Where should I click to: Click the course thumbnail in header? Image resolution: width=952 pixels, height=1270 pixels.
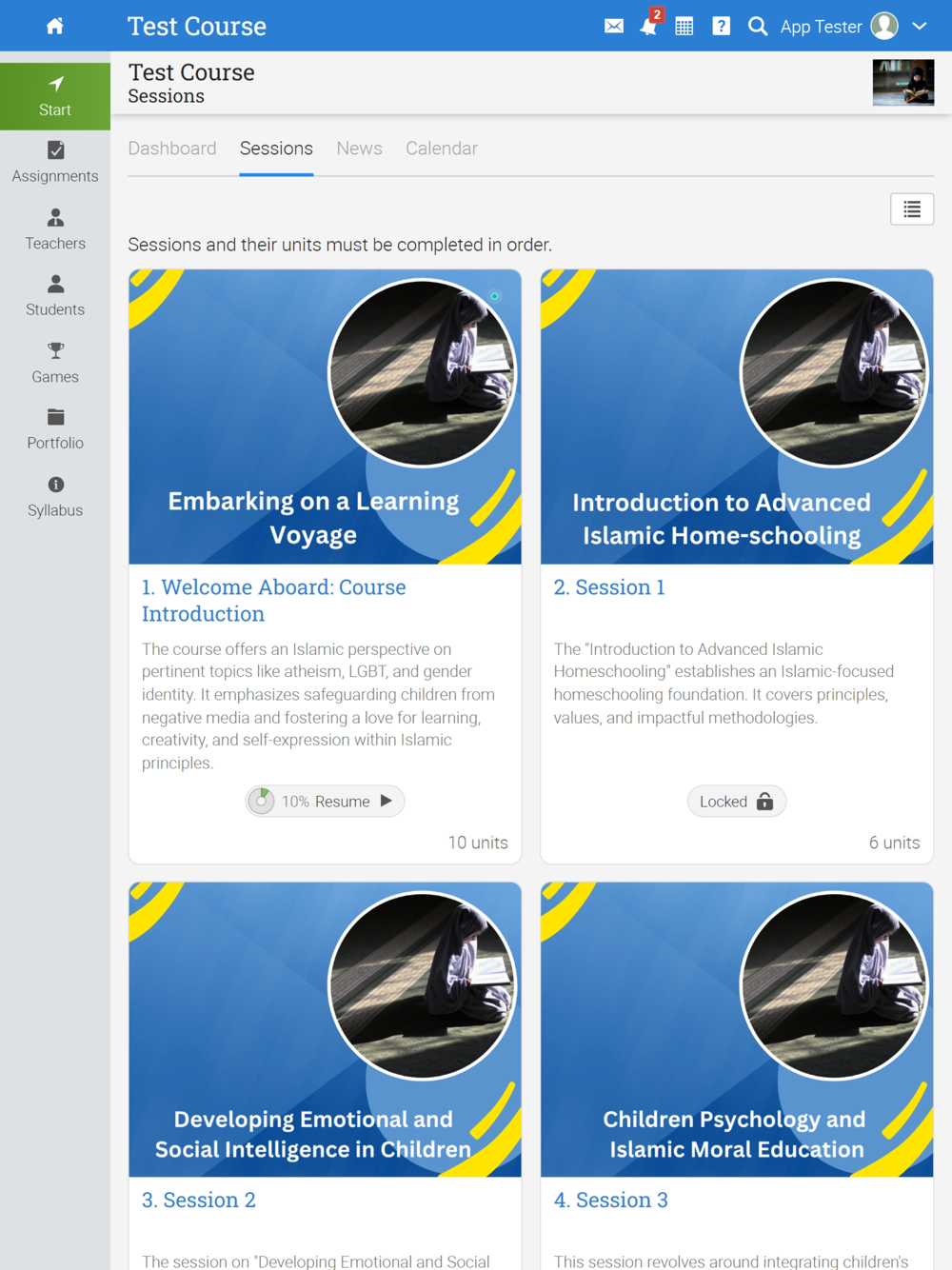click(903, 82)
